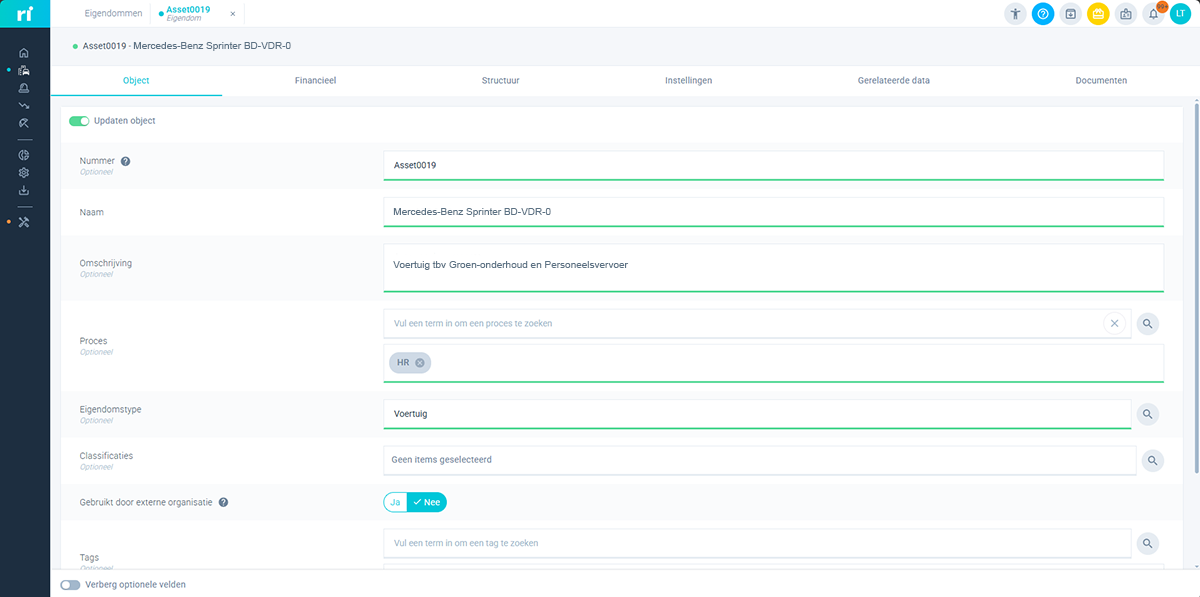
Task: Toggle the Updaten object switch
Action: click(79, 121)
